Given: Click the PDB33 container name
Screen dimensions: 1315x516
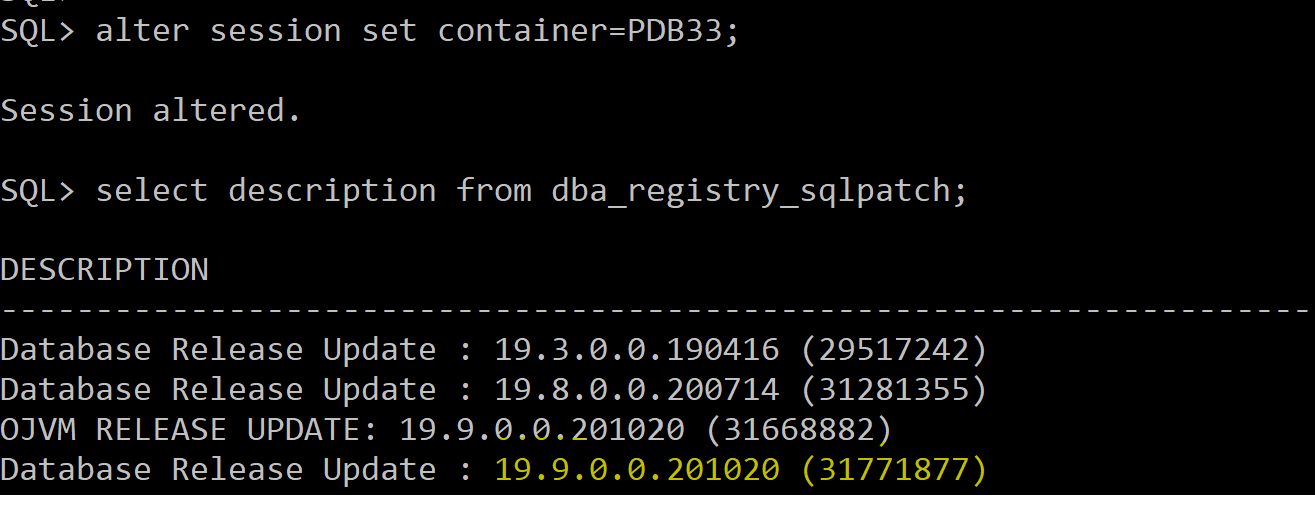Looking at the screenshot, I should coord(675,31).
